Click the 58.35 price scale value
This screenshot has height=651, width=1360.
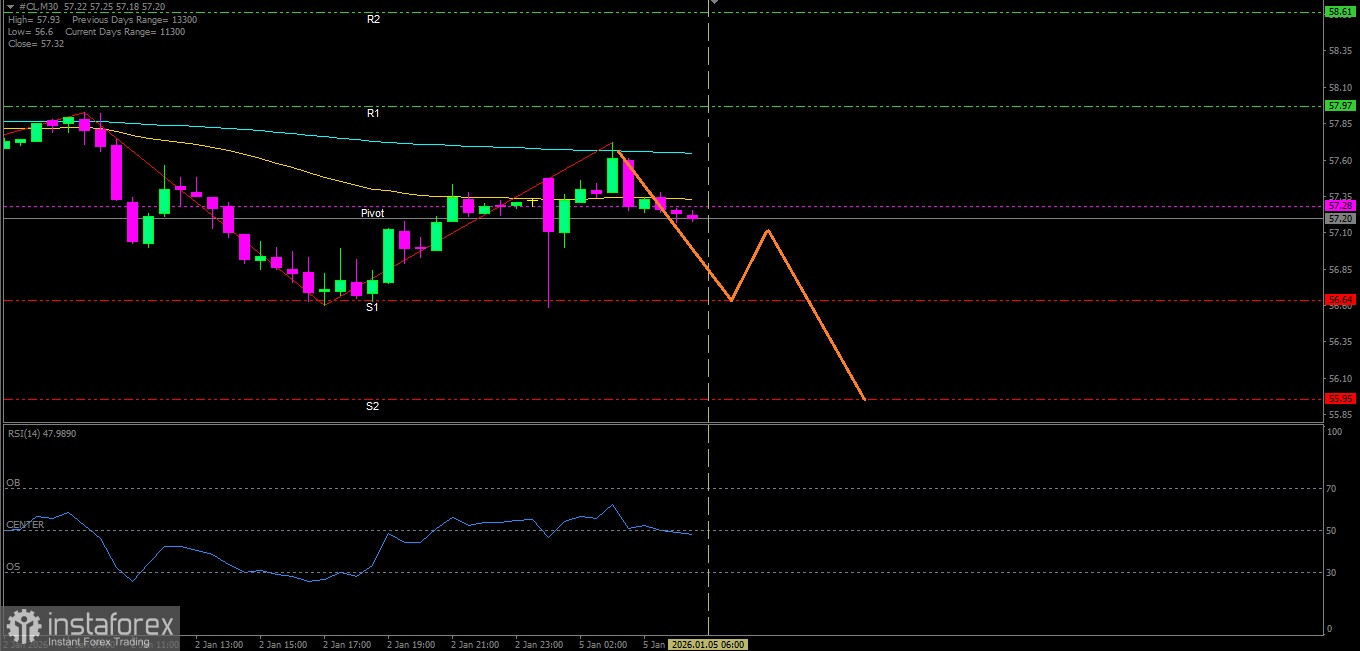(x=1340, y=51)
